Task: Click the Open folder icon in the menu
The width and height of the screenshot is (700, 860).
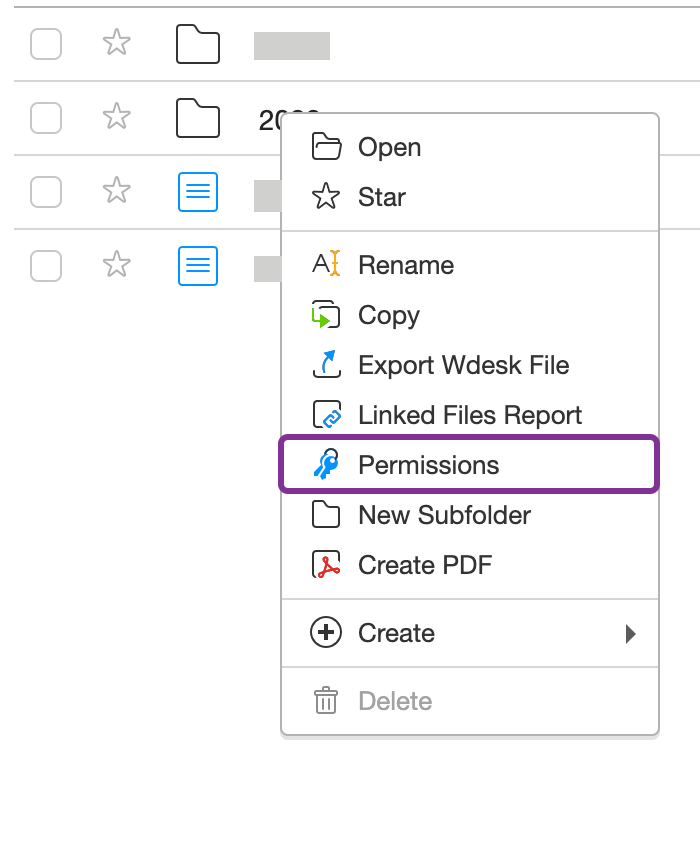Action: [x=326, y=147]
